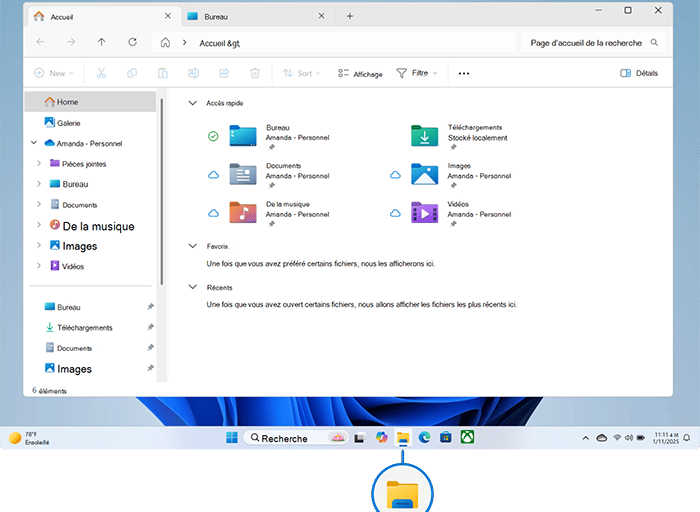Screen dimensions: 700x512
Task: Unpin Images in the sidebar pinned list
Action: 150,368
